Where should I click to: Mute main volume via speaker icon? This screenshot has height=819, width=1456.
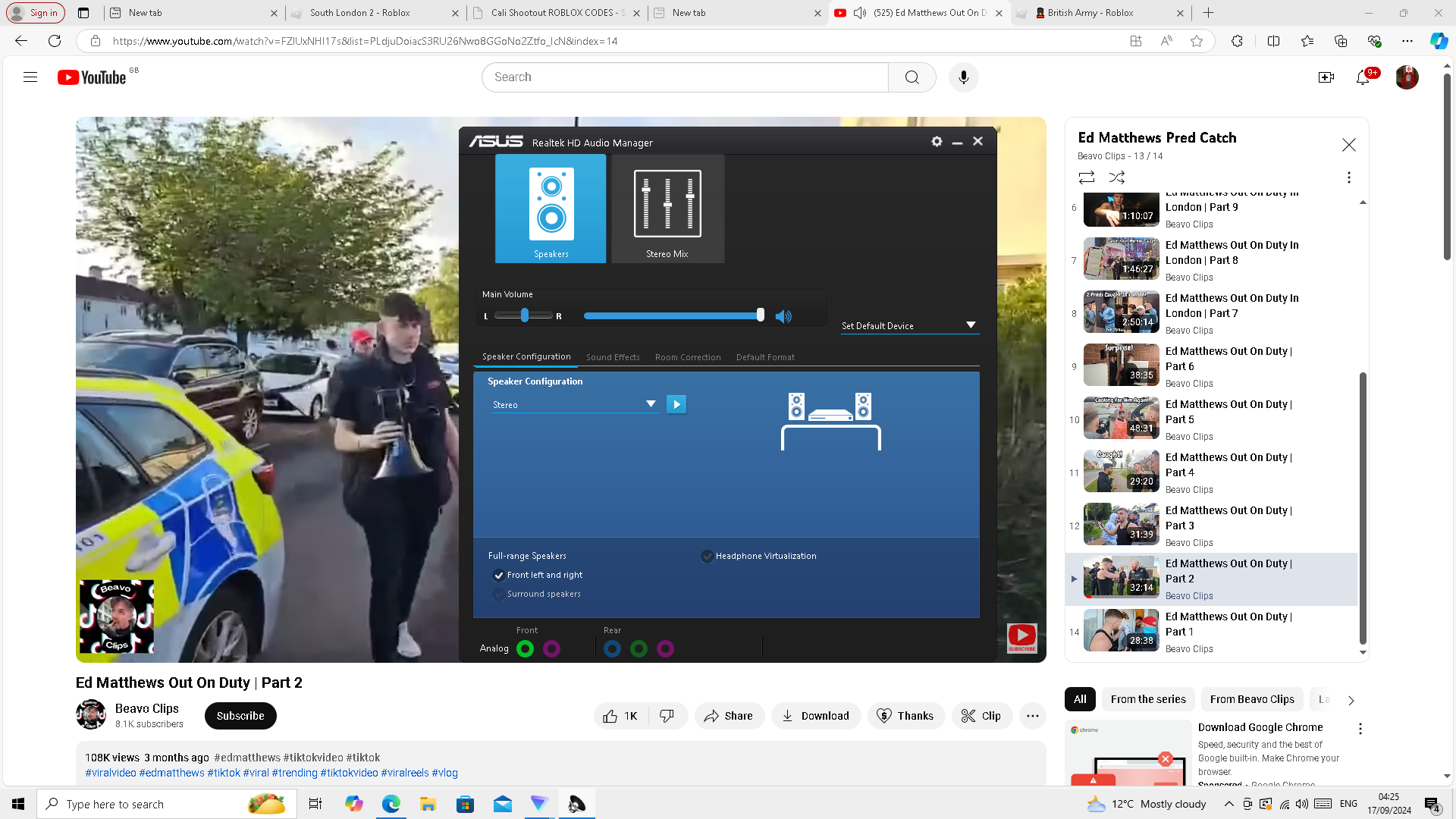point(783,317)
